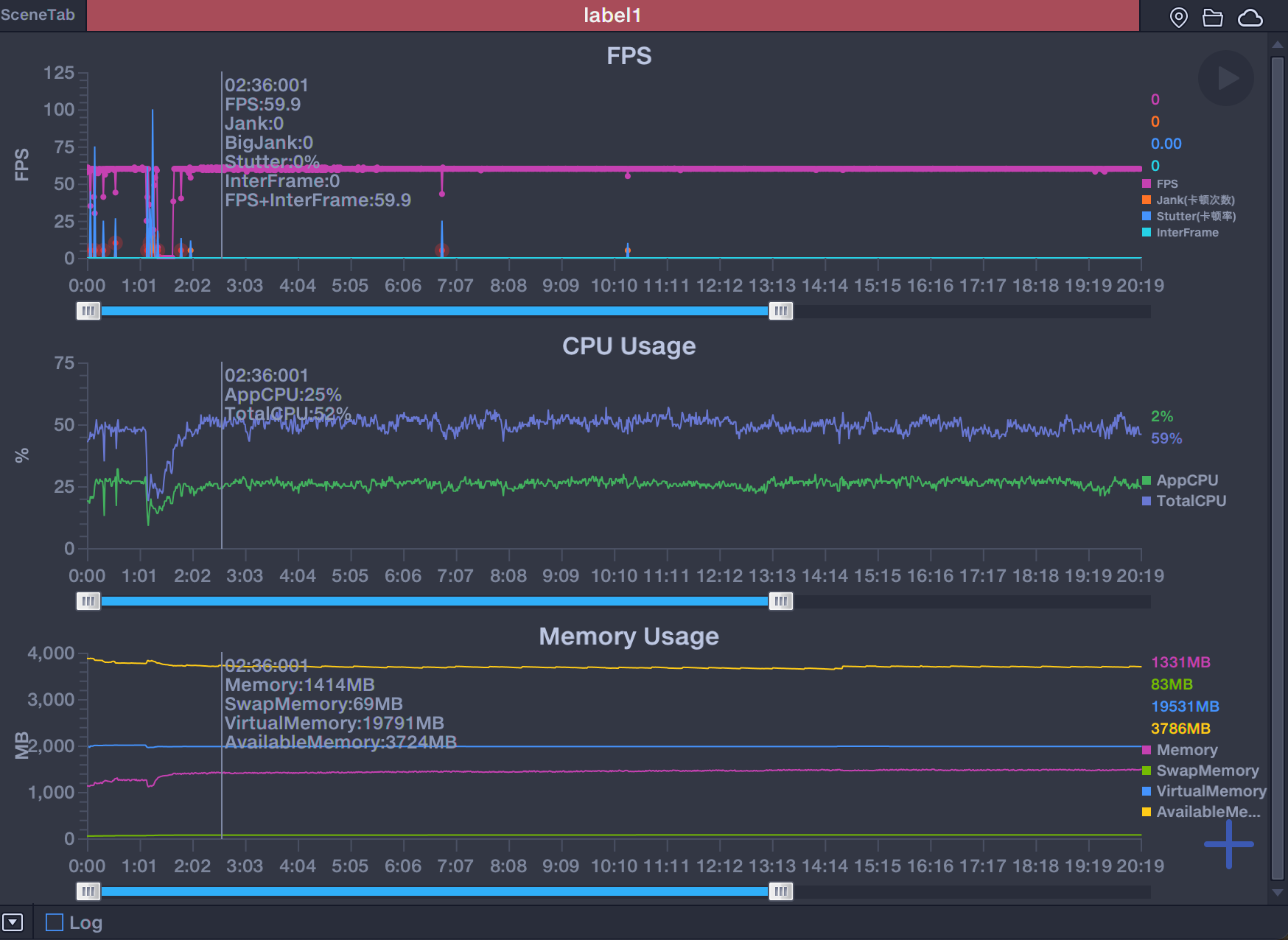This screenshot has width=1288, height=940.
Task: Toggle the FPS legend series
Action: (1166, 184)
